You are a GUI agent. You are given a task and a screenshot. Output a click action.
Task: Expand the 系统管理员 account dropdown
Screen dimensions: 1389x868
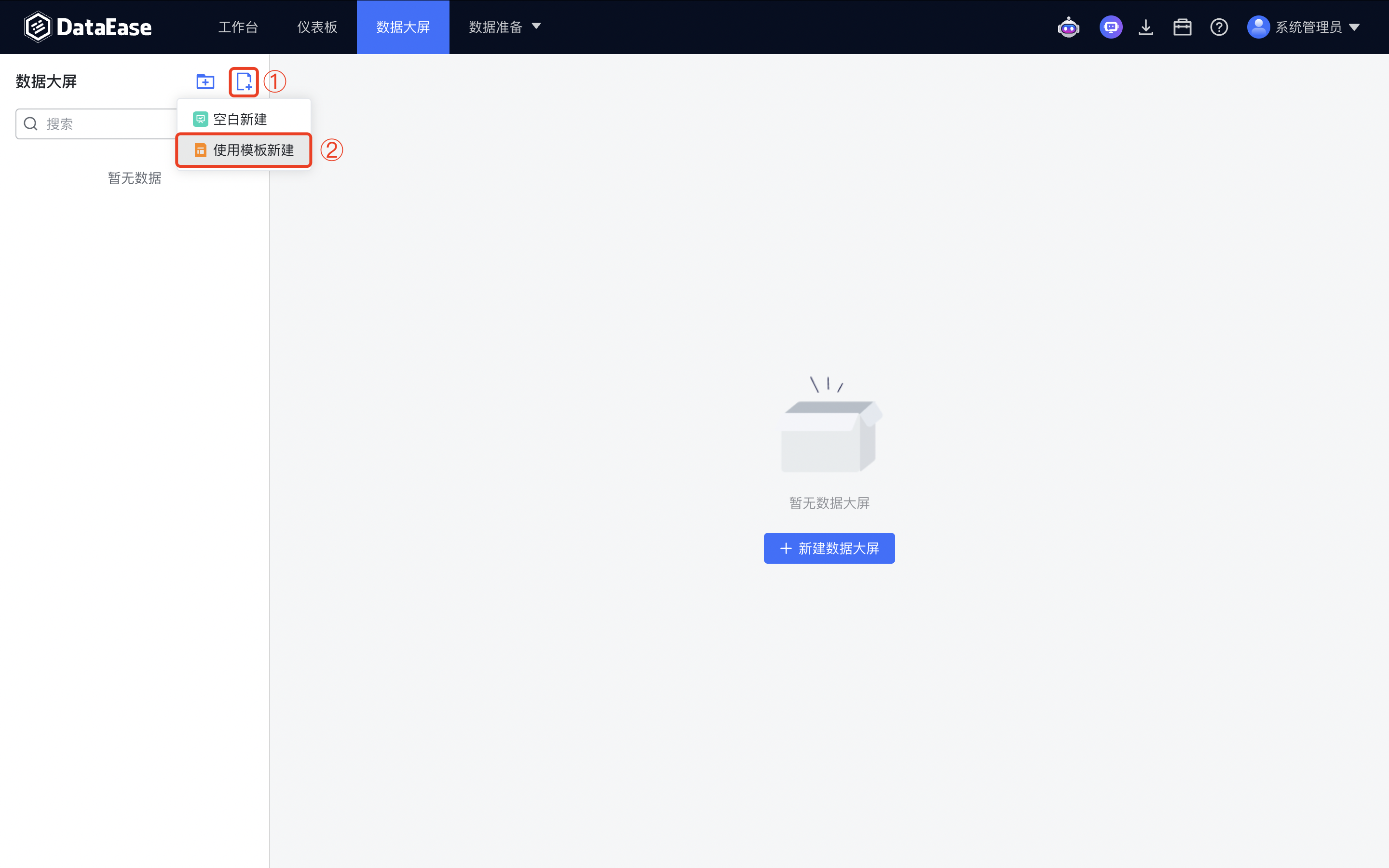pos(1356,27)
